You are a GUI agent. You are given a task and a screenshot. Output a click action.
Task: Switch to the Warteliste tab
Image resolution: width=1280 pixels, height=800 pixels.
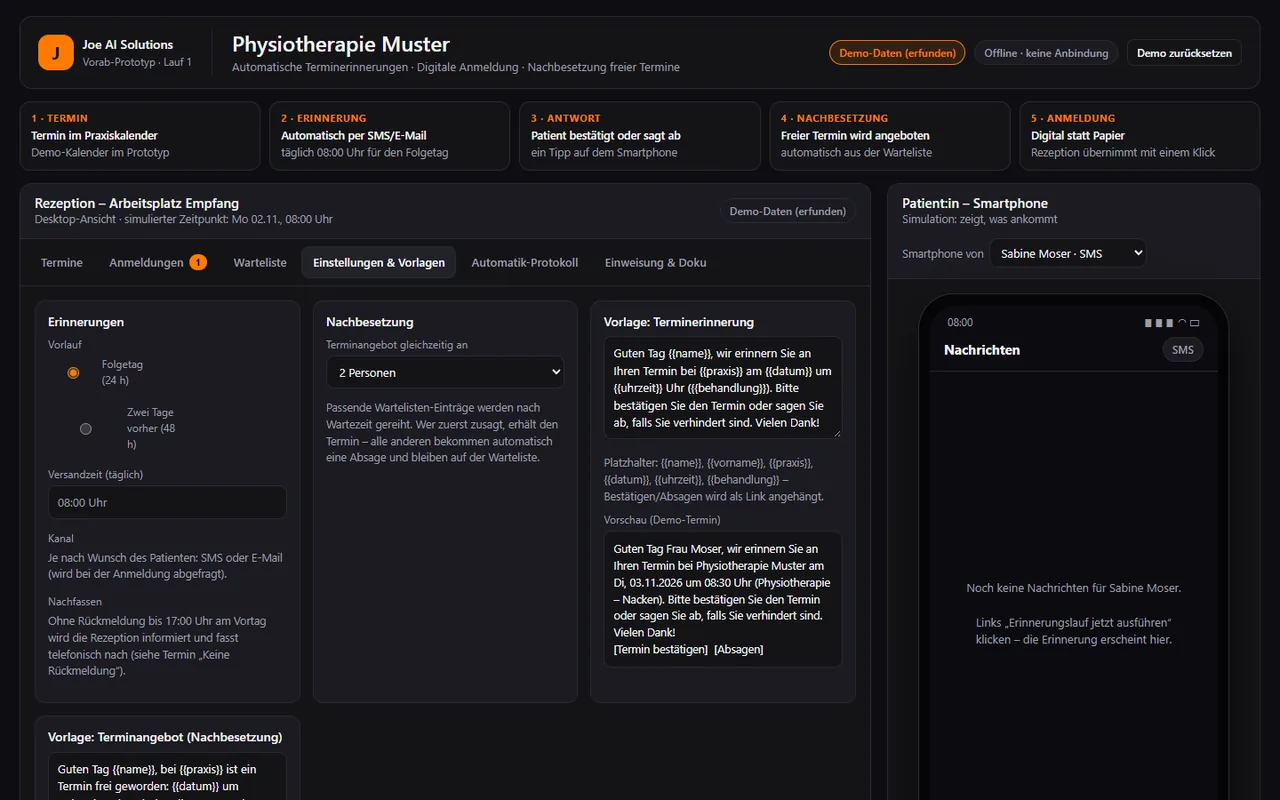point(260,262)
